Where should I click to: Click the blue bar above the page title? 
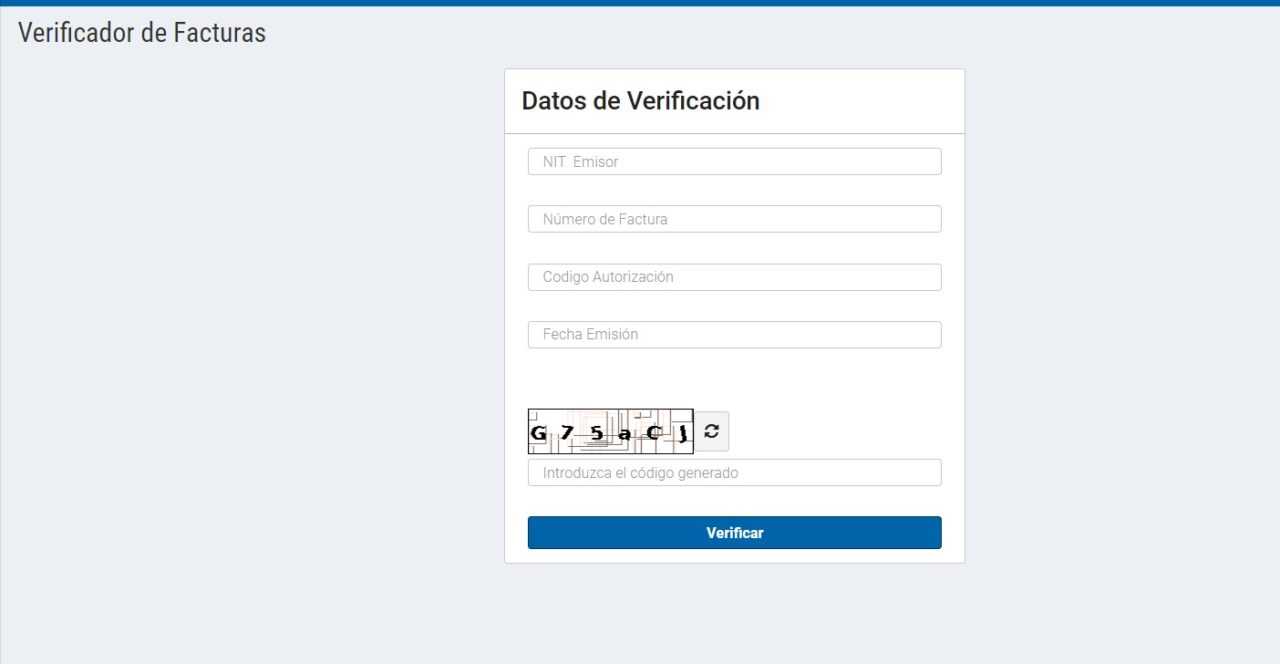pos(640,3)
